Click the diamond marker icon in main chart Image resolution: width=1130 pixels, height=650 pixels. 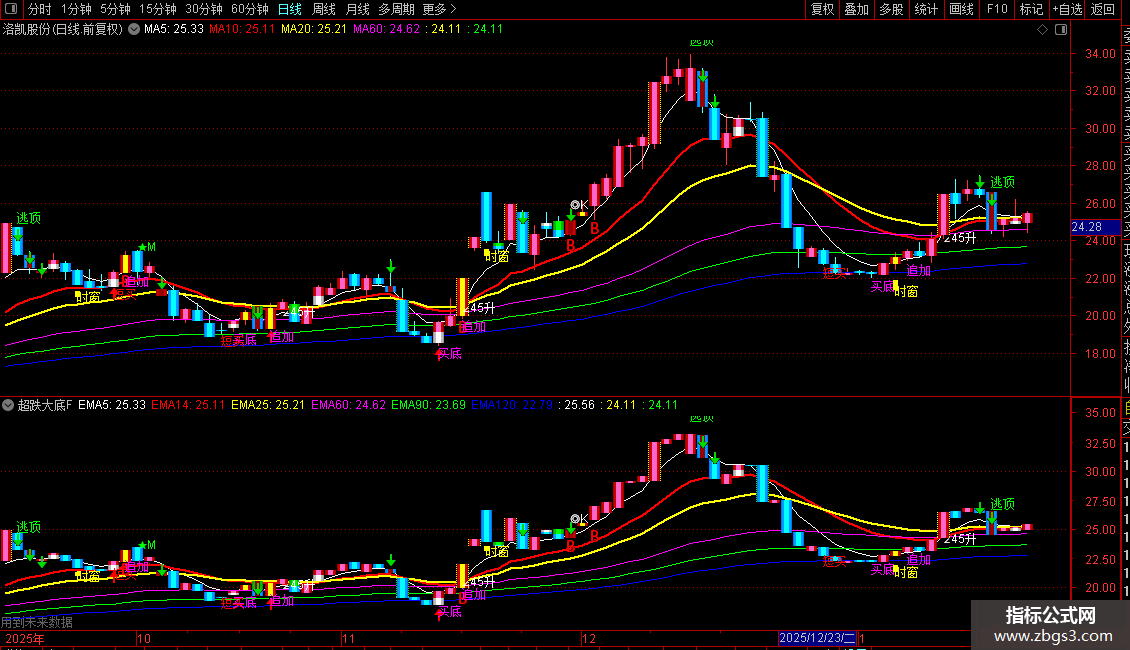point(1042,30)
